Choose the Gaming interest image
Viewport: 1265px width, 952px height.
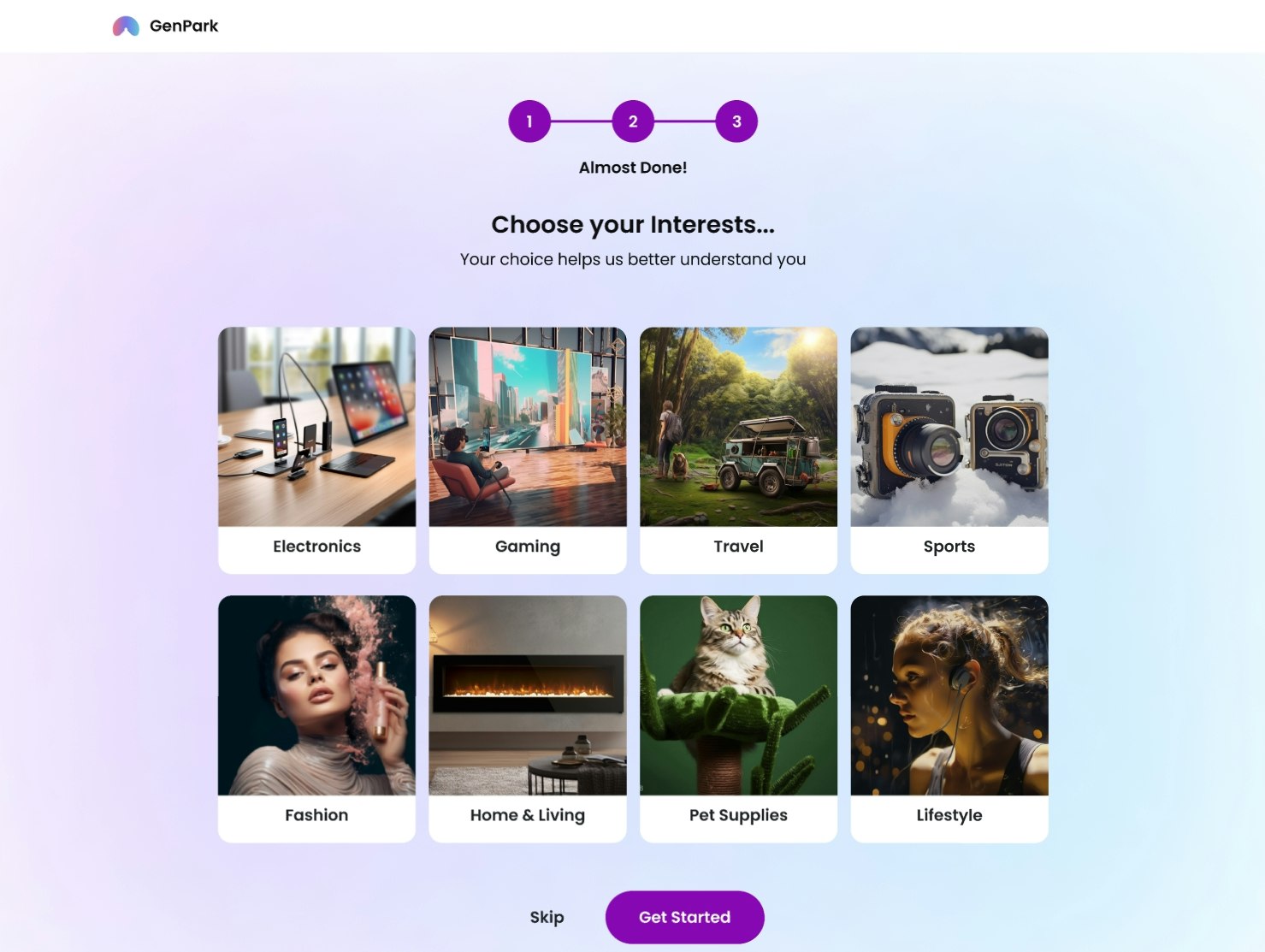click(x=528, y=427)
